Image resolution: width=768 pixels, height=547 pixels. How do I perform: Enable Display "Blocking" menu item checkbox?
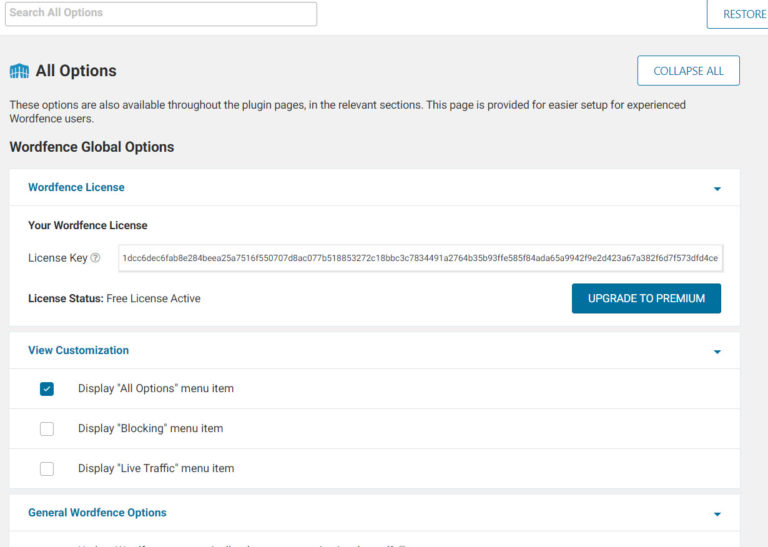point(47,429)
